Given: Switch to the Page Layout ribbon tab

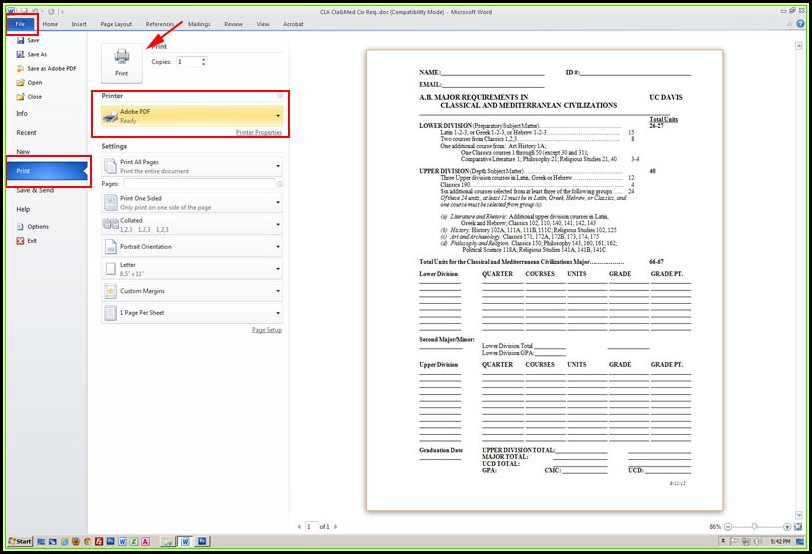Looking at the screenshot, I should pos(115,23).
